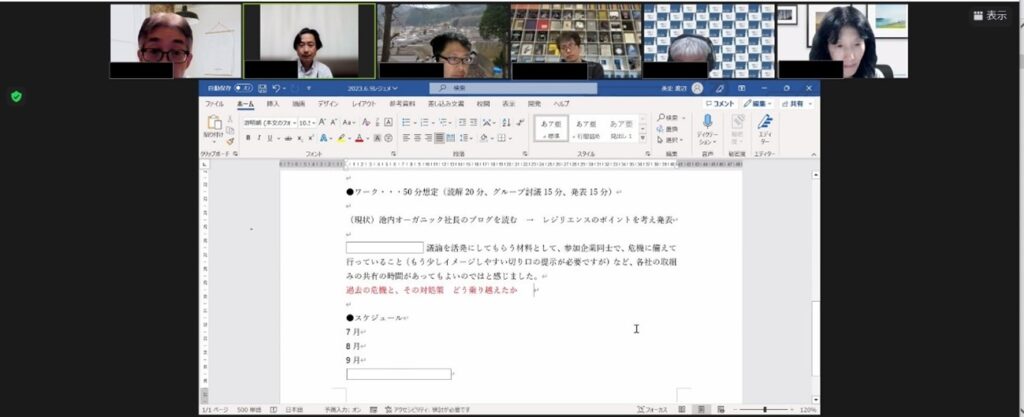The width and height of the screenshot is (1024, 417).
Task: Open the font name dropdown
Action: tap(295, 123)
